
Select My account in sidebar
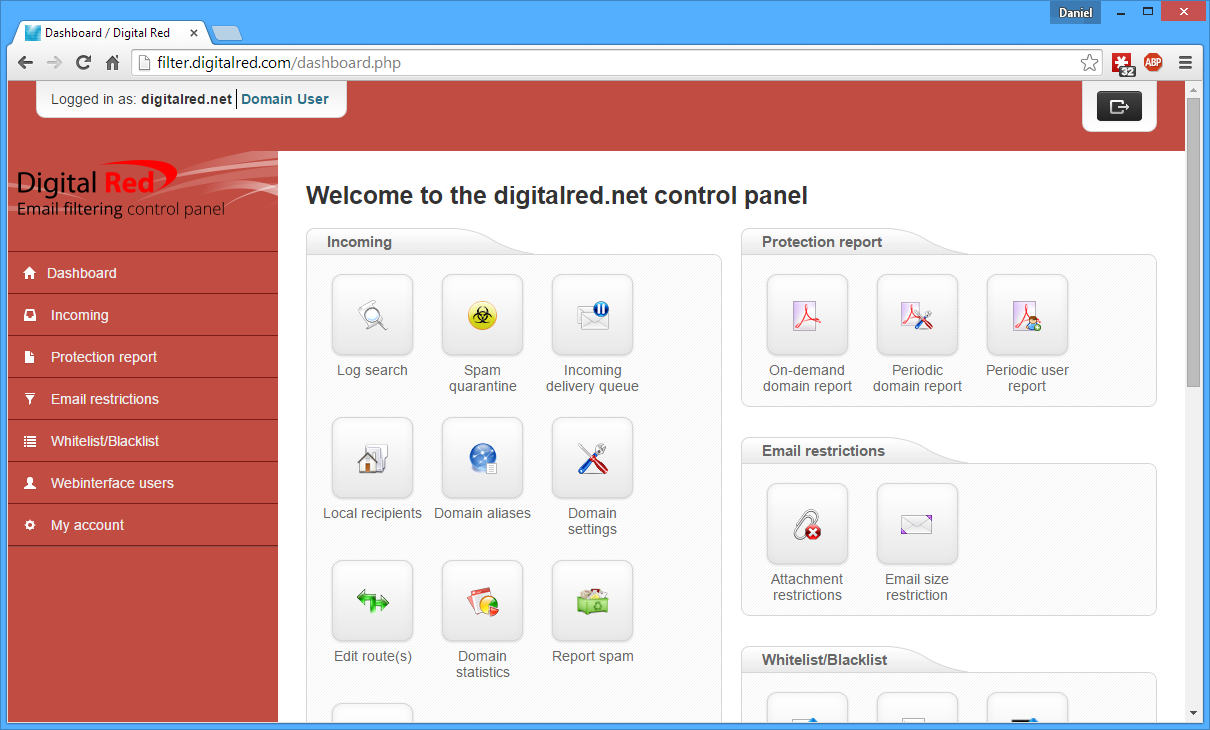143,525
